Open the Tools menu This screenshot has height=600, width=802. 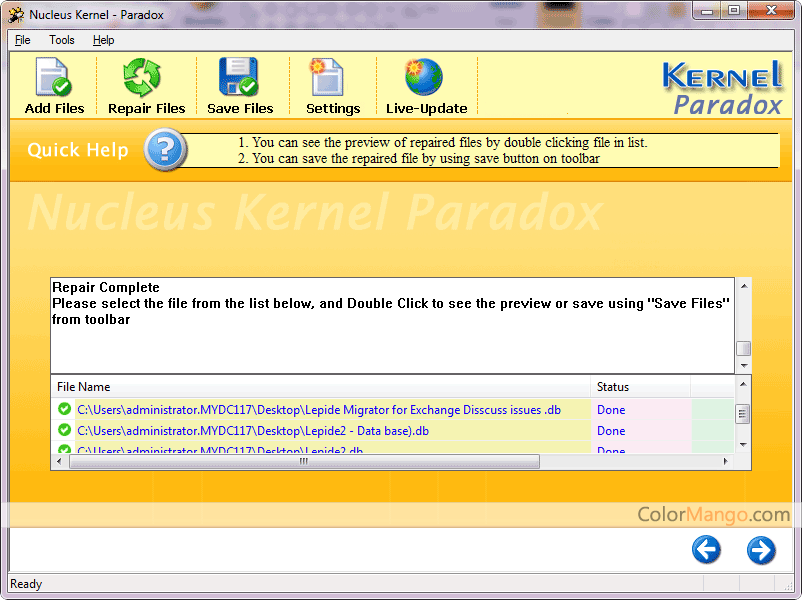(x=62, y=40)
